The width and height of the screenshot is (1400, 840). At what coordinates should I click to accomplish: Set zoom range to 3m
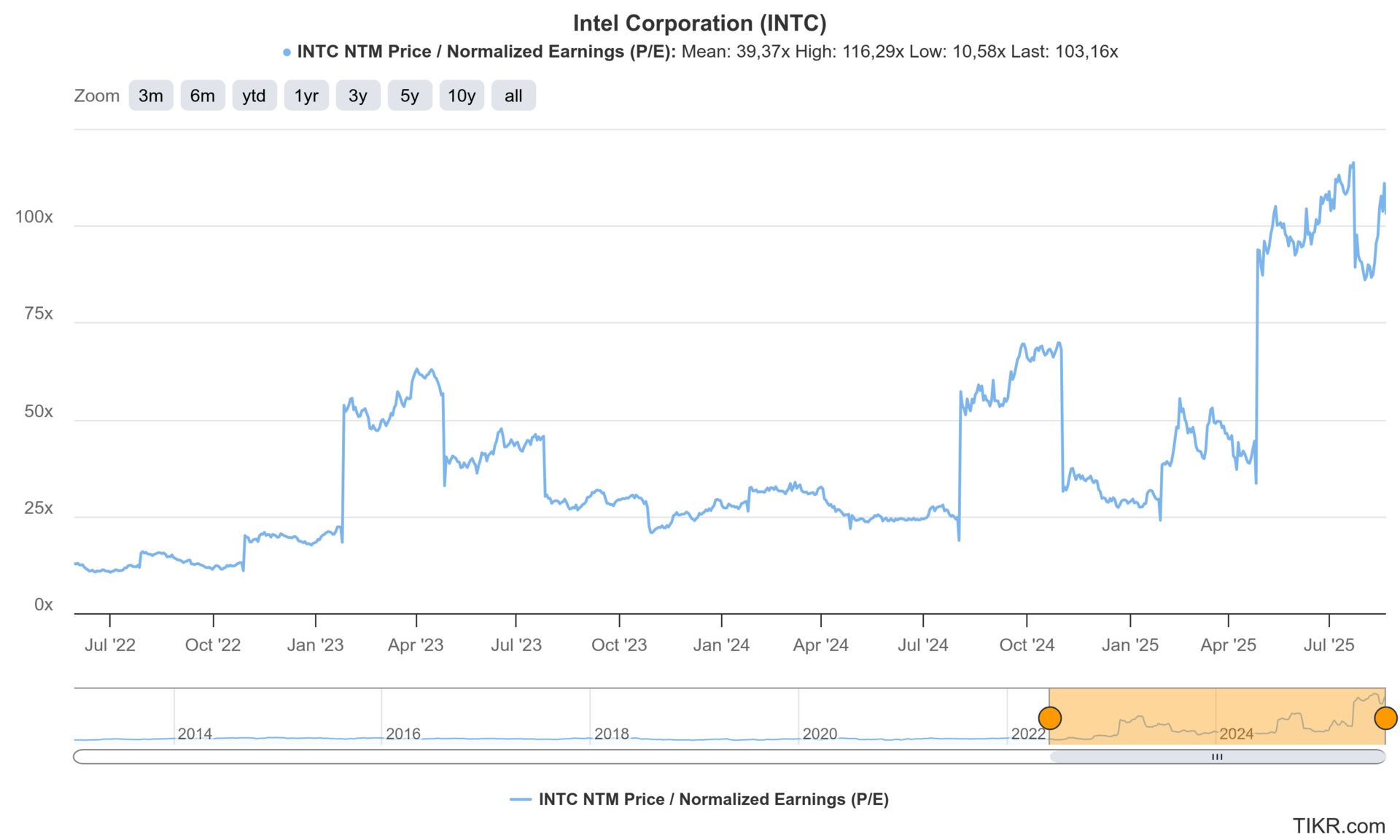[x=151, y=96]
